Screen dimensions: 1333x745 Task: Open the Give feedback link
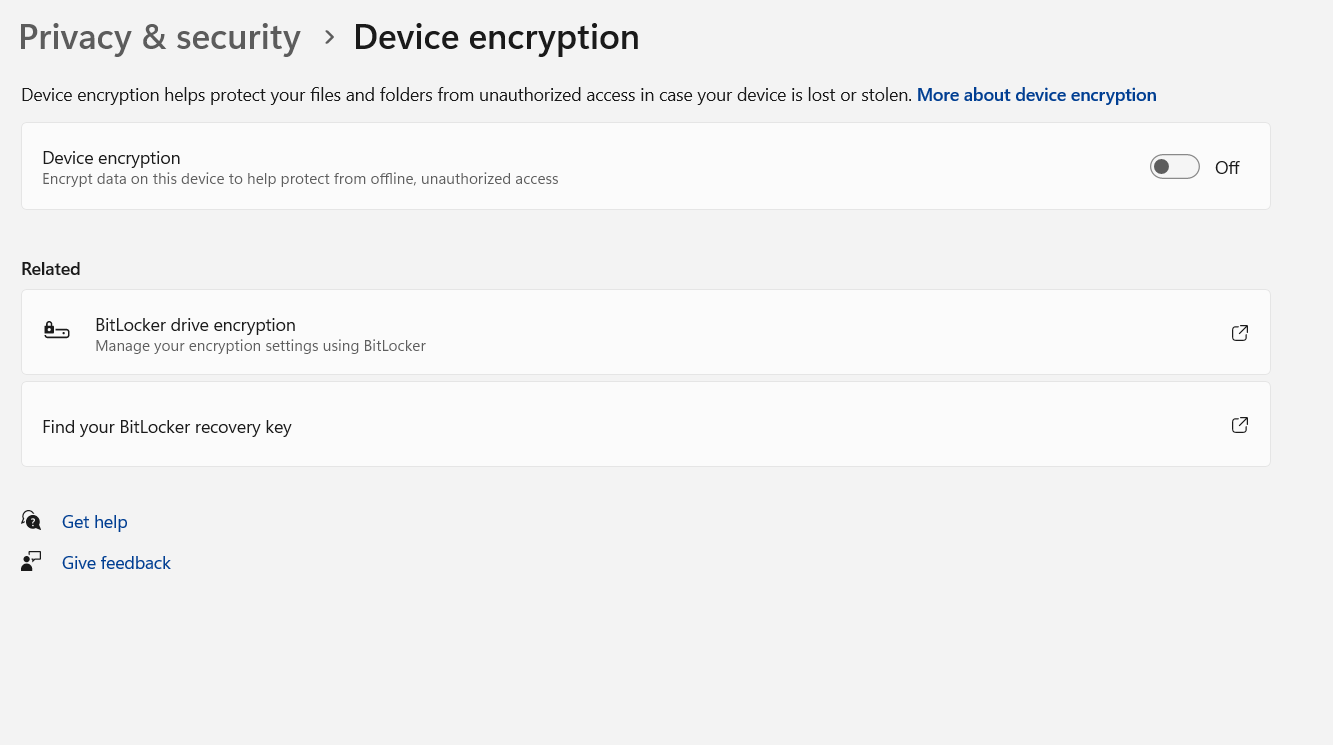tap(116, 562)
